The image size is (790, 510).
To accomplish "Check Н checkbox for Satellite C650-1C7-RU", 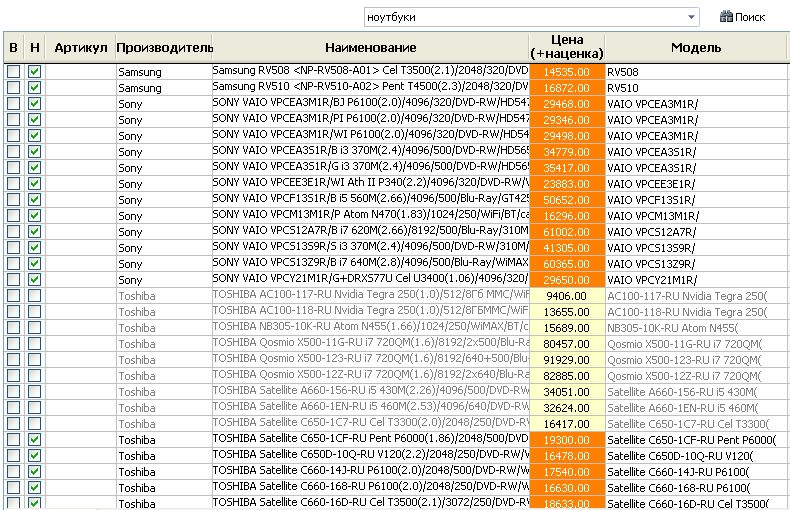I will coord(34,424).
